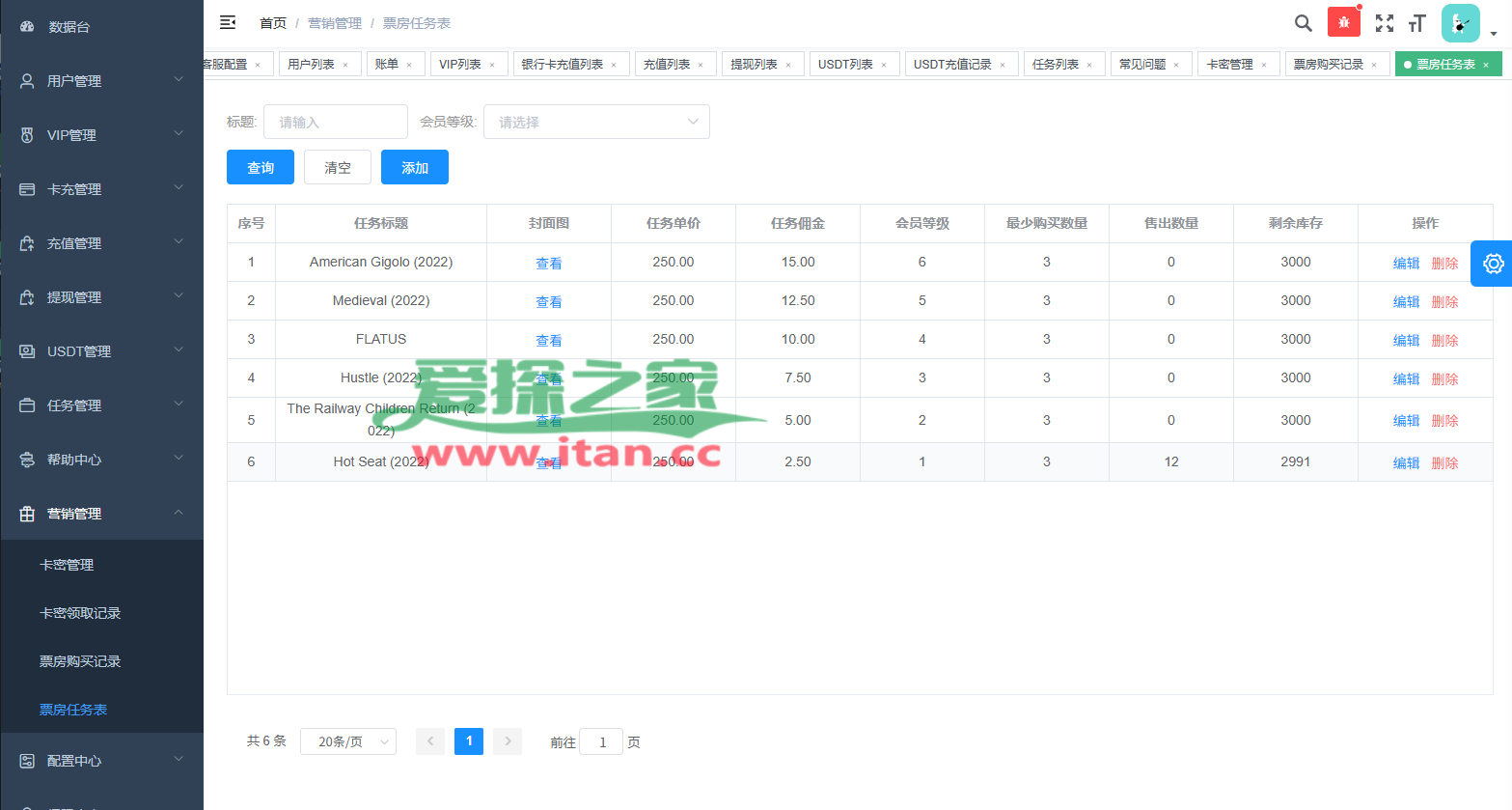Click the 查询 search button

[261, 167]
